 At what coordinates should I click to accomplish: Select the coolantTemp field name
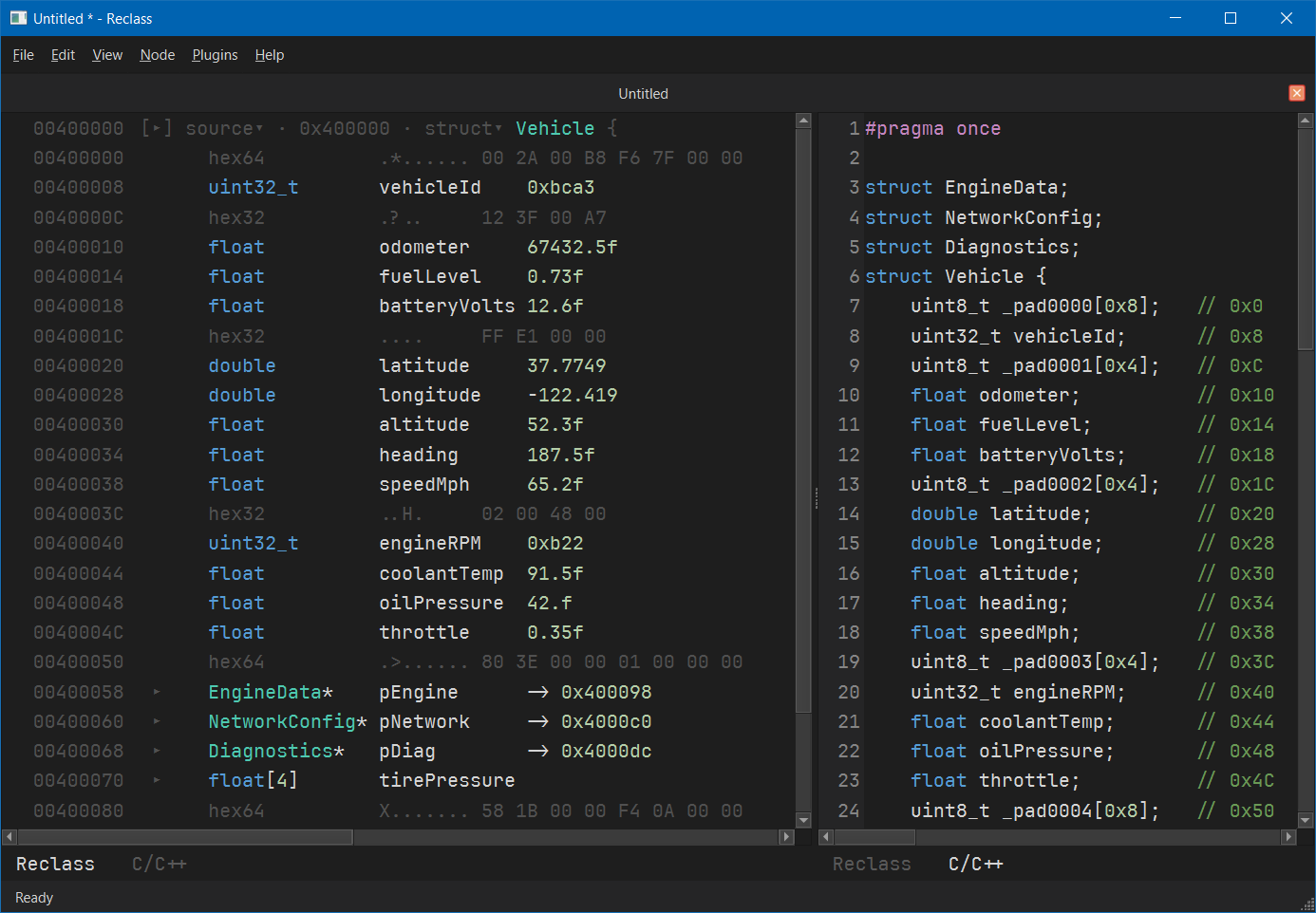[442, 573]
